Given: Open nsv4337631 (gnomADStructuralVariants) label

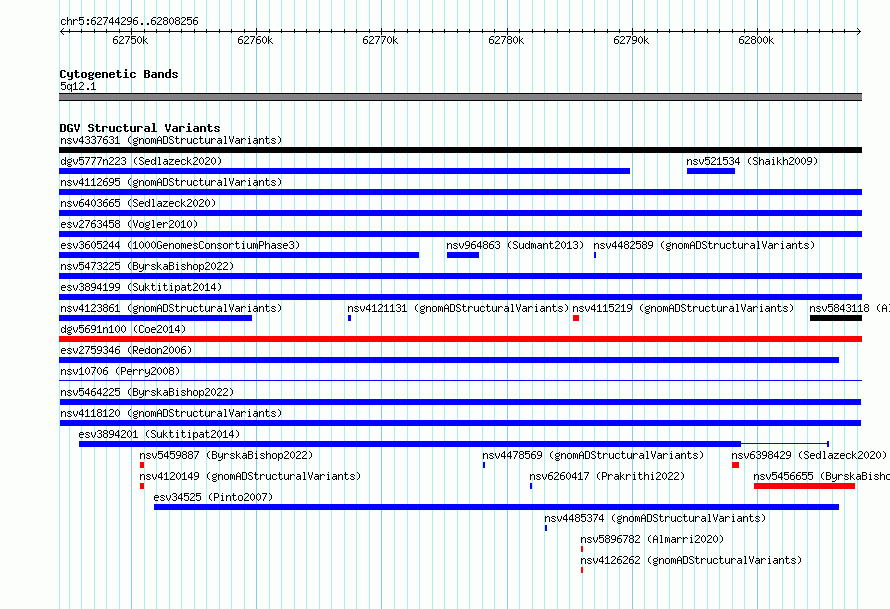Looking at the screenshot, I should [x=171, y=140].
